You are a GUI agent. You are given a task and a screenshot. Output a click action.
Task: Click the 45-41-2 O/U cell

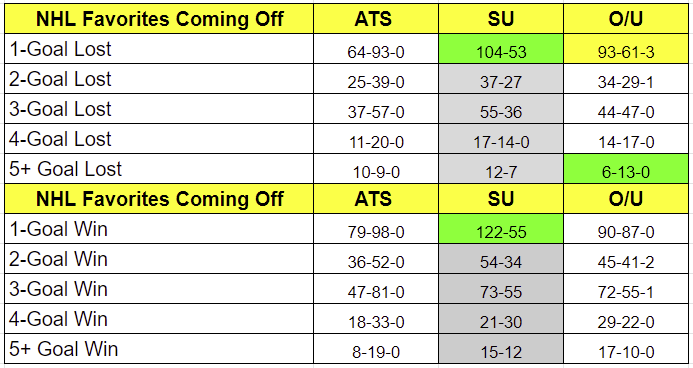(626, 259)
